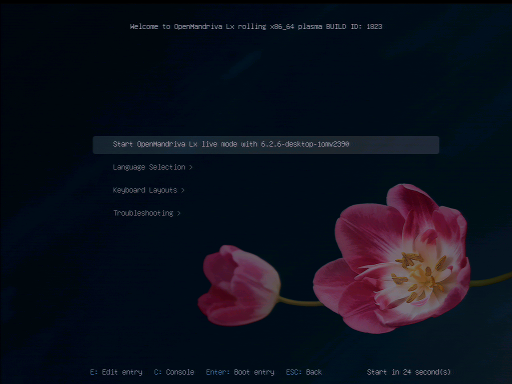Open the Language Selection submenu
The image size is (512, 384).
point(152,167)
